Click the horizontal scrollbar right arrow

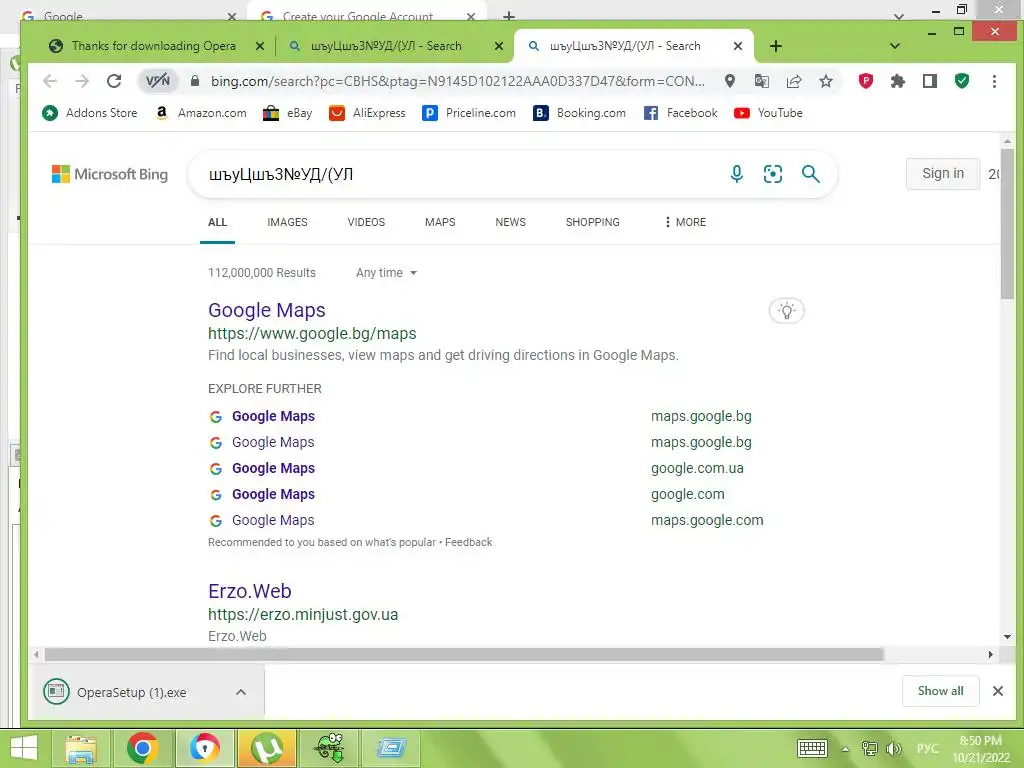[991, 654]
